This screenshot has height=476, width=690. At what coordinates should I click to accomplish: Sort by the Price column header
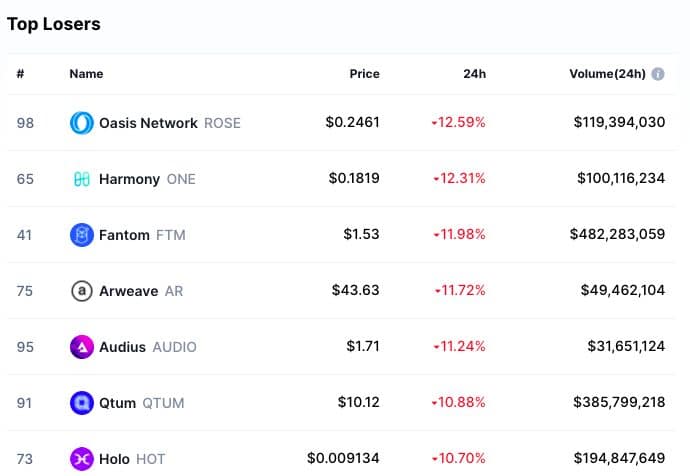[x=364, y=74]
